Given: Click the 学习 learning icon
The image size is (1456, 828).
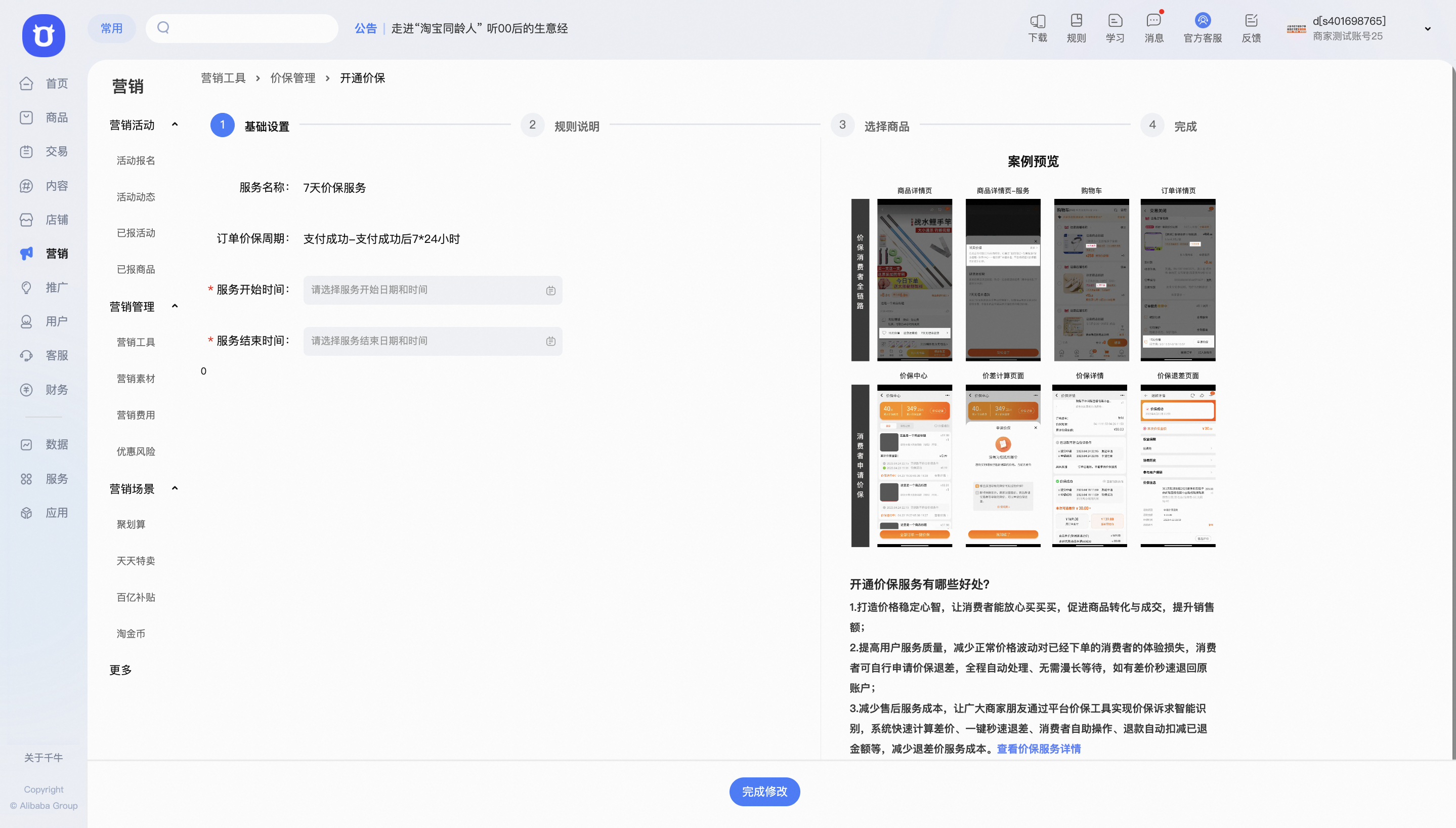Looking at the screenshot, I should (x=1115, y=28).
